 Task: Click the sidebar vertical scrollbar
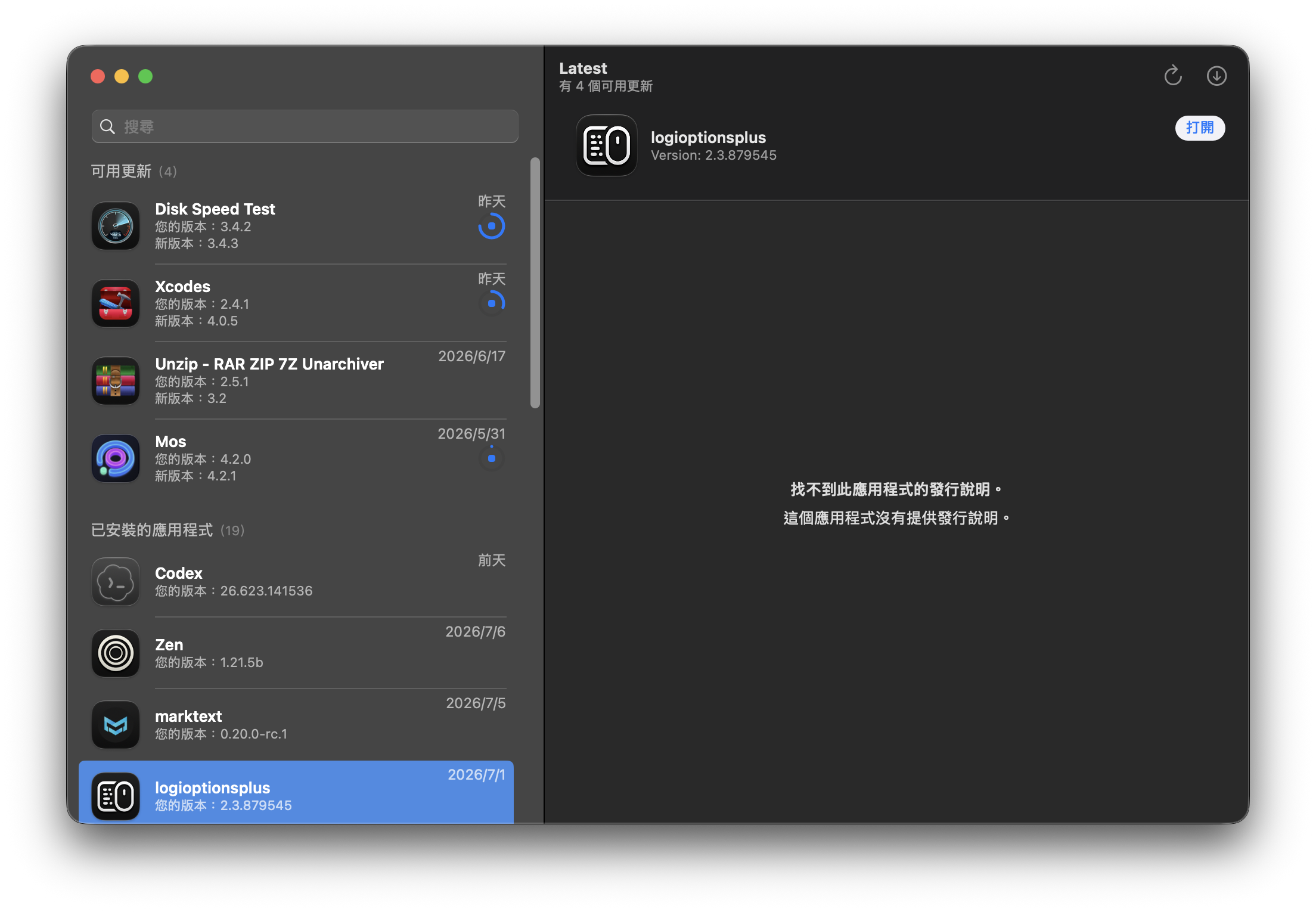click(535, 283)
